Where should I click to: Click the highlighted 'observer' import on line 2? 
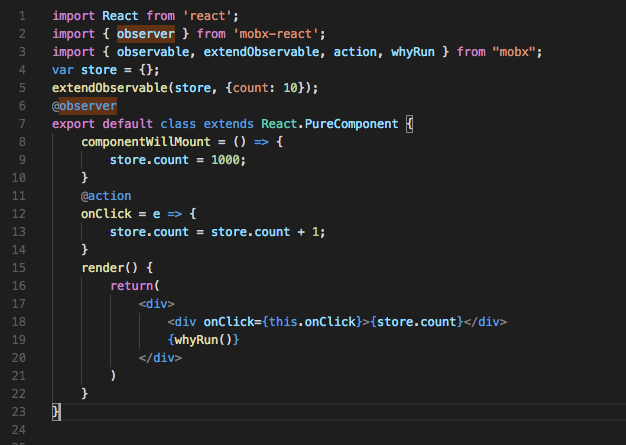[x=146, y=34]
